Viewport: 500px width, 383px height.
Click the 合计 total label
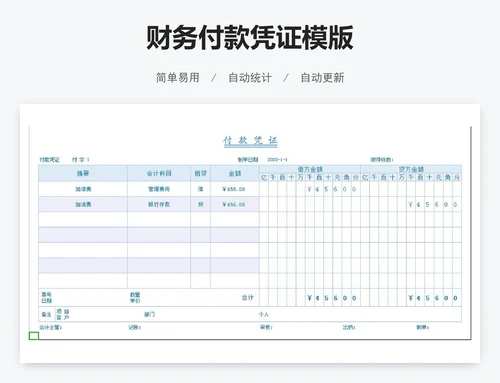point(247,297)
